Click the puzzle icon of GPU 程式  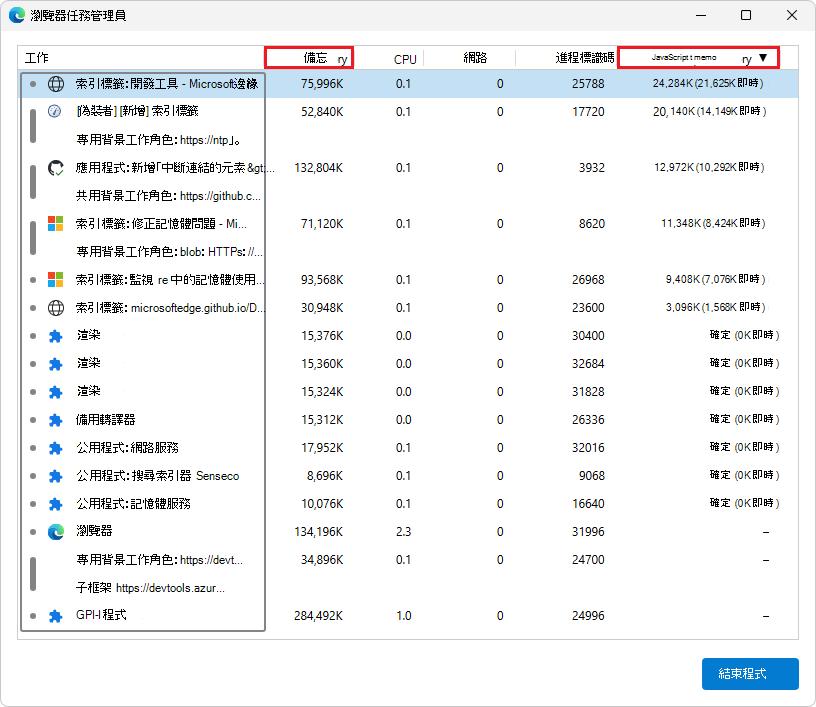(x=56, y=615)
